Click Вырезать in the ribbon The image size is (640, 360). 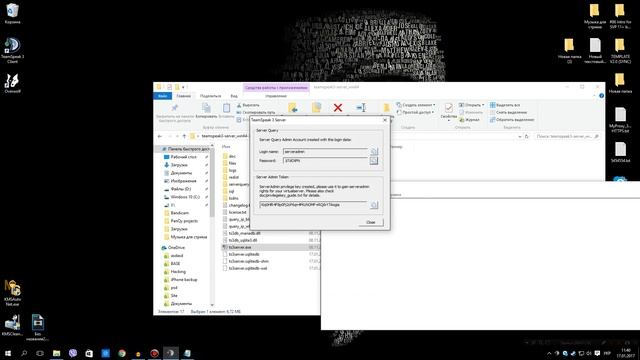point(248,105)
